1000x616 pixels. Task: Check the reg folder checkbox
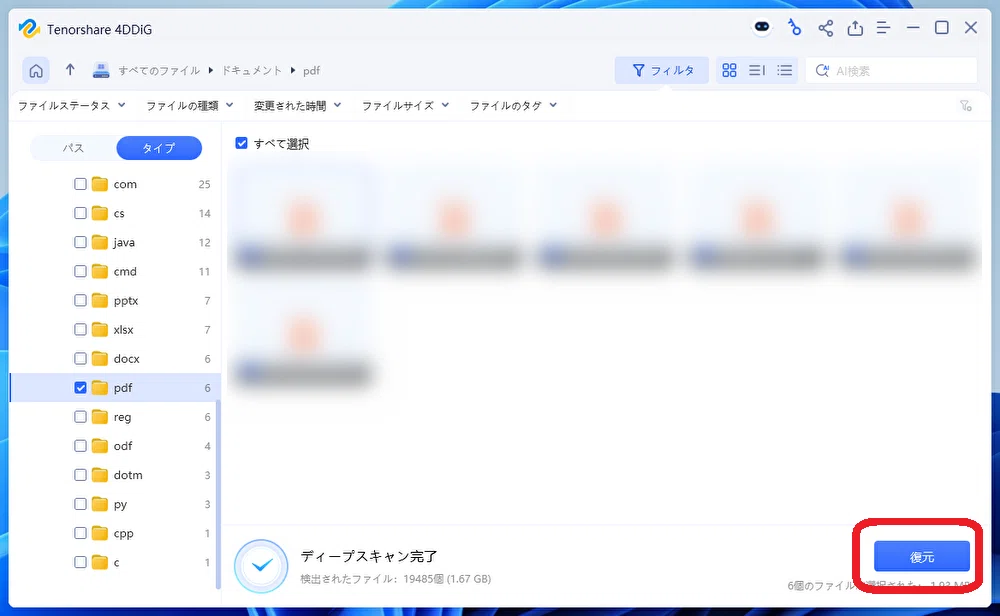(x=80, y=417)
